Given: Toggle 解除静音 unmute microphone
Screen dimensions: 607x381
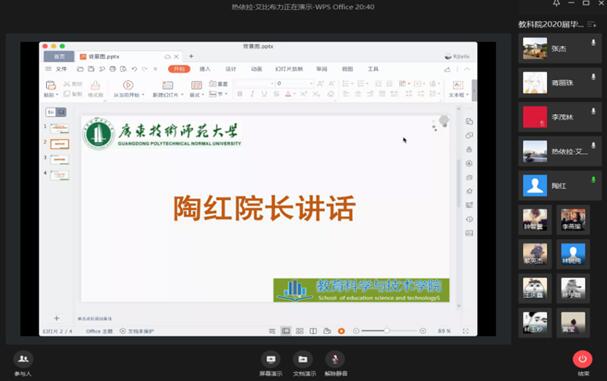Looking at the screenshot, I should [x=335, y=359].
